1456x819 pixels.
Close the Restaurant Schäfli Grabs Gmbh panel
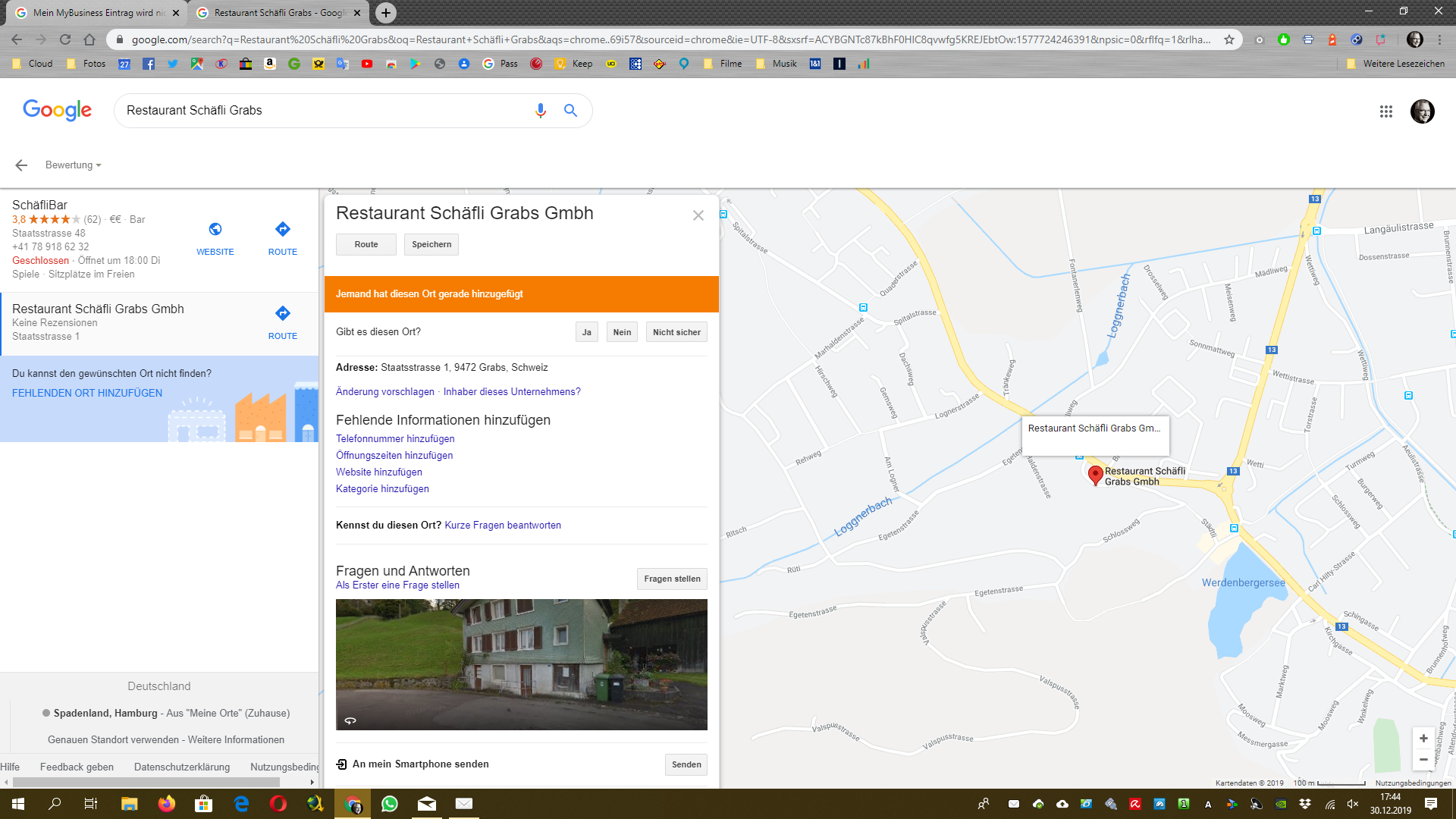coord(698,215)
